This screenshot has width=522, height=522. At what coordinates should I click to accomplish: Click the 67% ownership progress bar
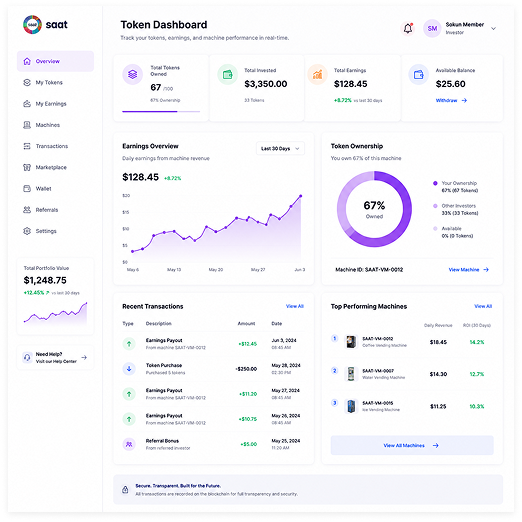(161, 111)
